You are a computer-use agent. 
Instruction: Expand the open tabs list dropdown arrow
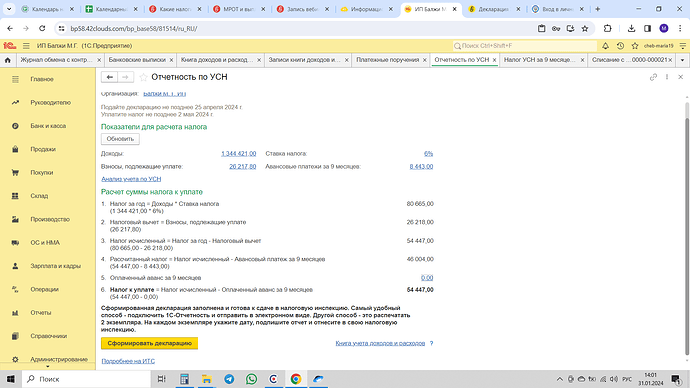[682, 60]
